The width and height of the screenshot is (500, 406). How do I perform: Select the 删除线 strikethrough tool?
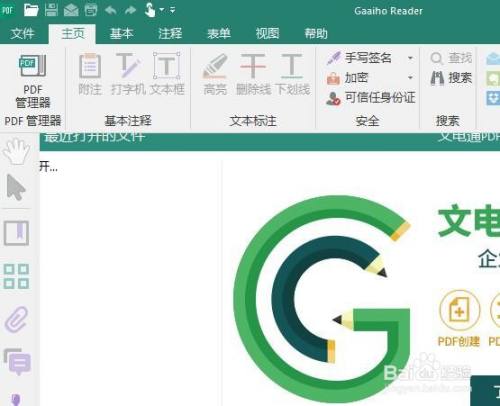click(253, 74)
